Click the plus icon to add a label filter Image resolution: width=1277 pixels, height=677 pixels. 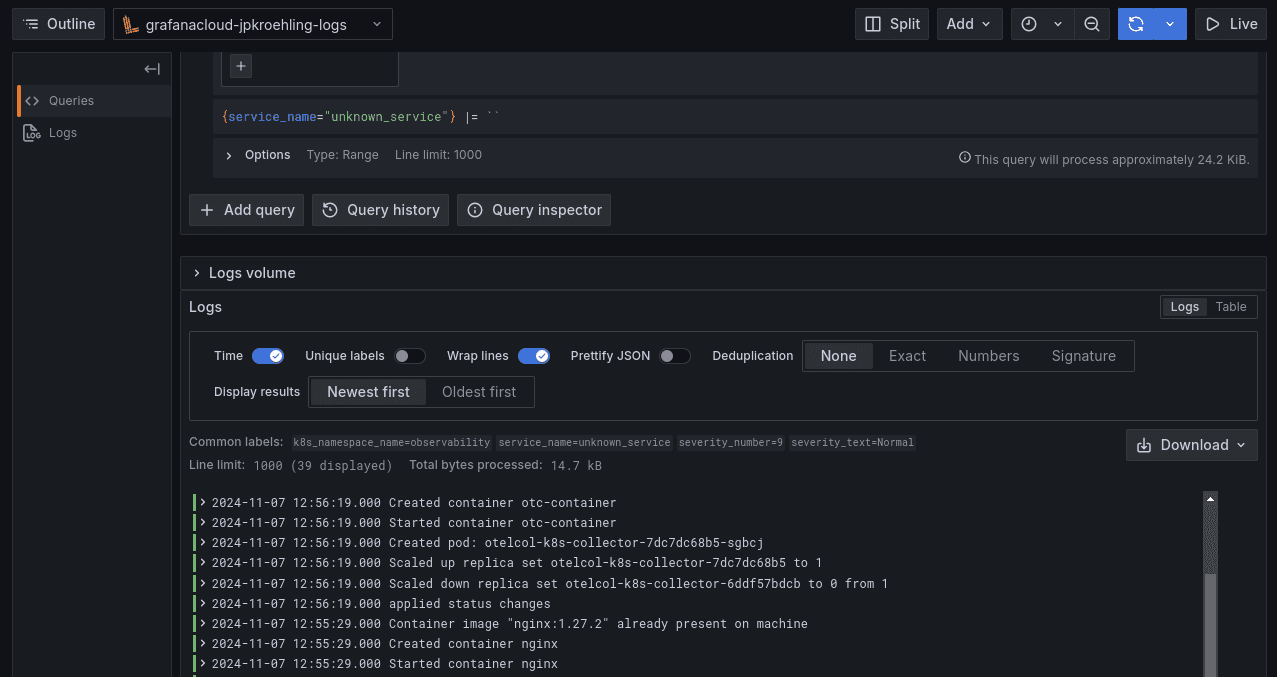239,65
